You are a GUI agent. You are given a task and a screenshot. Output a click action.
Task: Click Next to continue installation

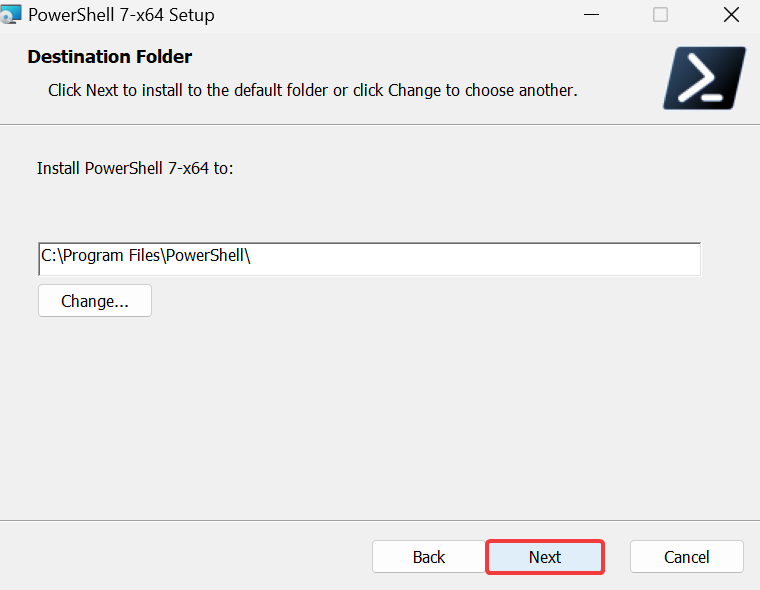pyautogui.click(x=545, y=557)
